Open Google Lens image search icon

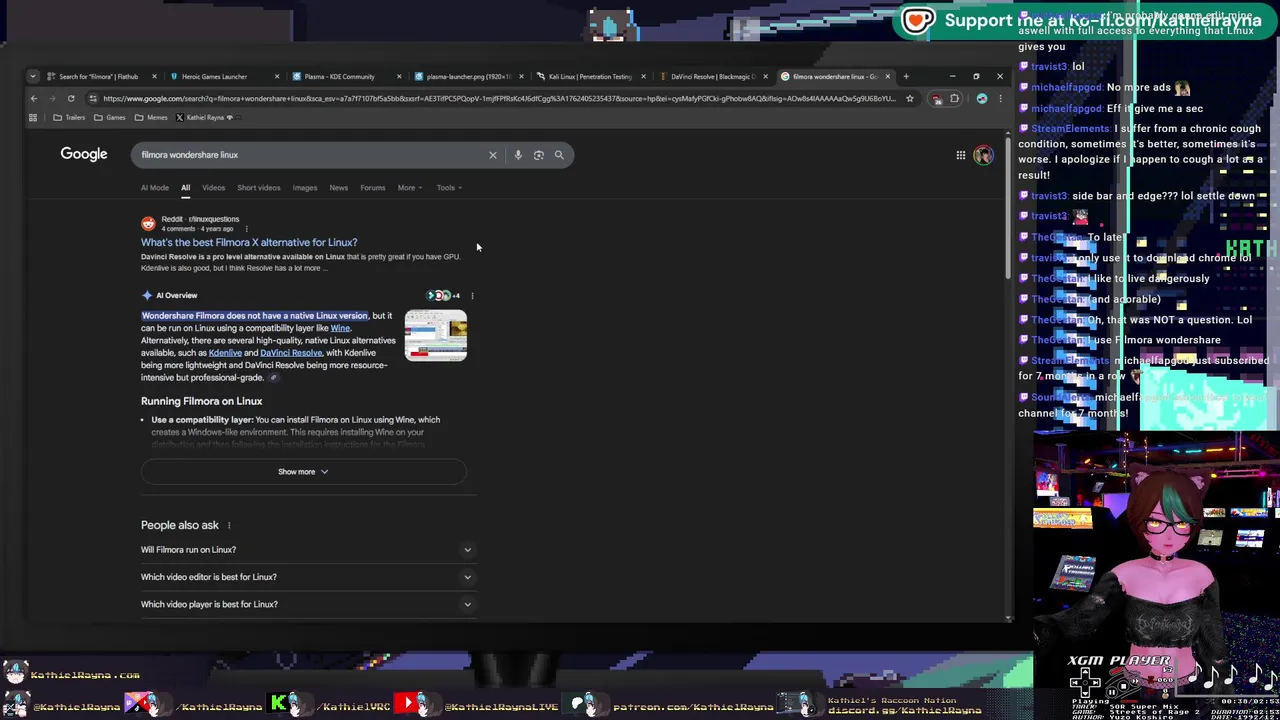coord(538,155)
